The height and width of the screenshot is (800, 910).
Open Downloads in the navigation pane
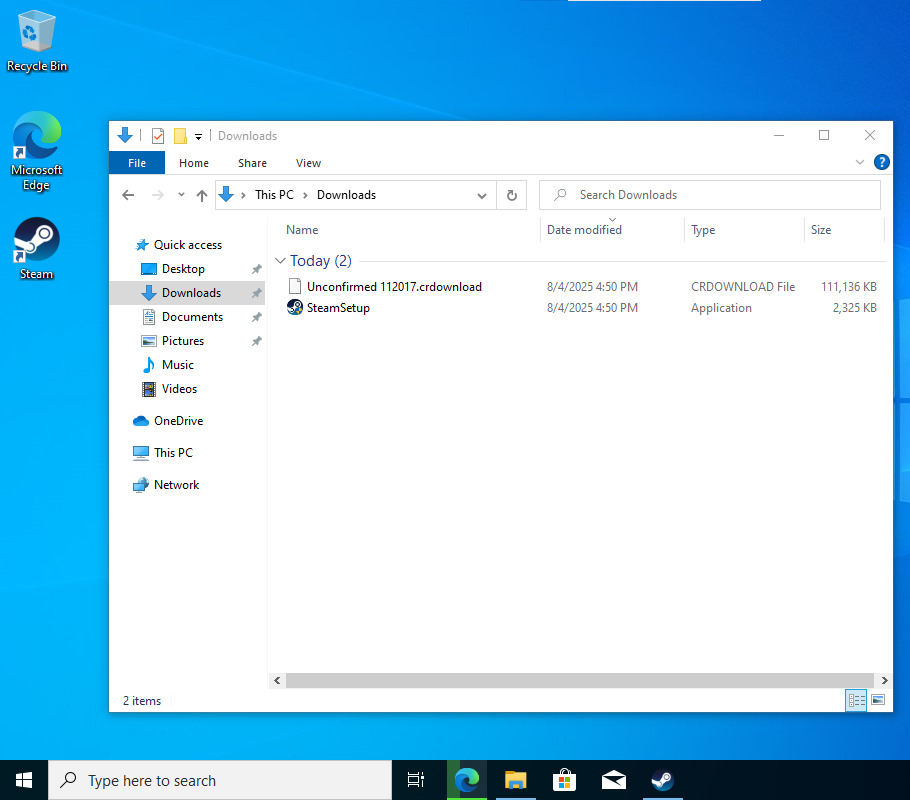click(x=192, y=293)
